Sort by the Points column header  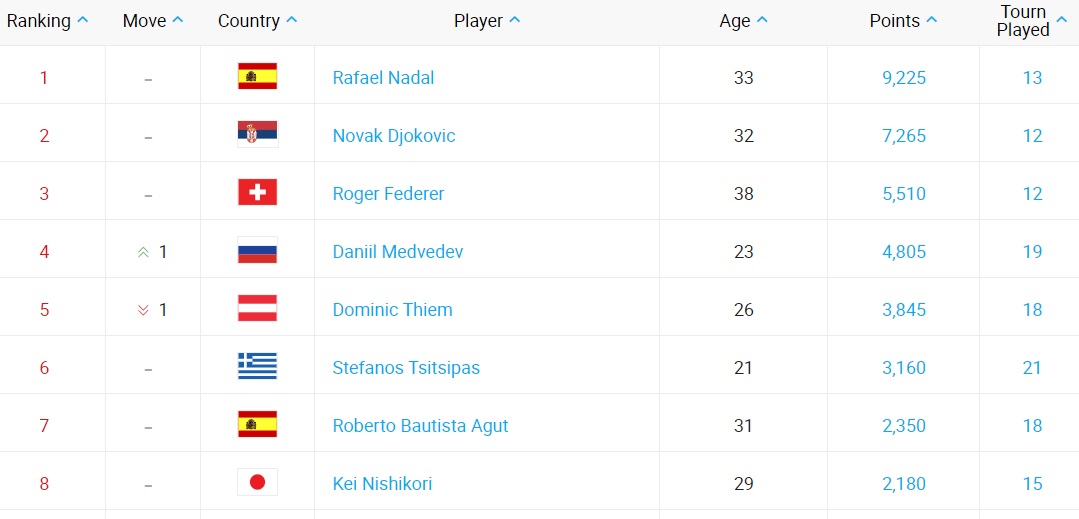coord(903,21)
